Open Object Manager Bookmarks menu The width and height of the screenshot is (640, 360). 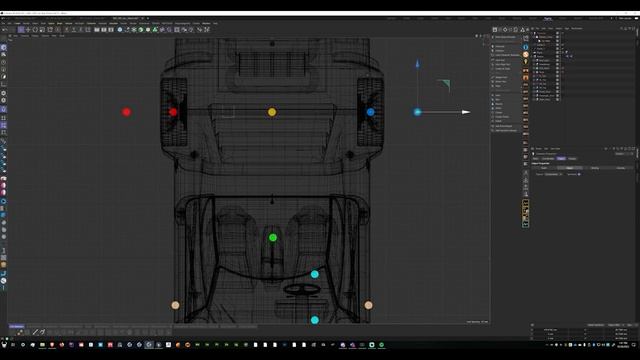pyautogui.click(x=577, y=29)
